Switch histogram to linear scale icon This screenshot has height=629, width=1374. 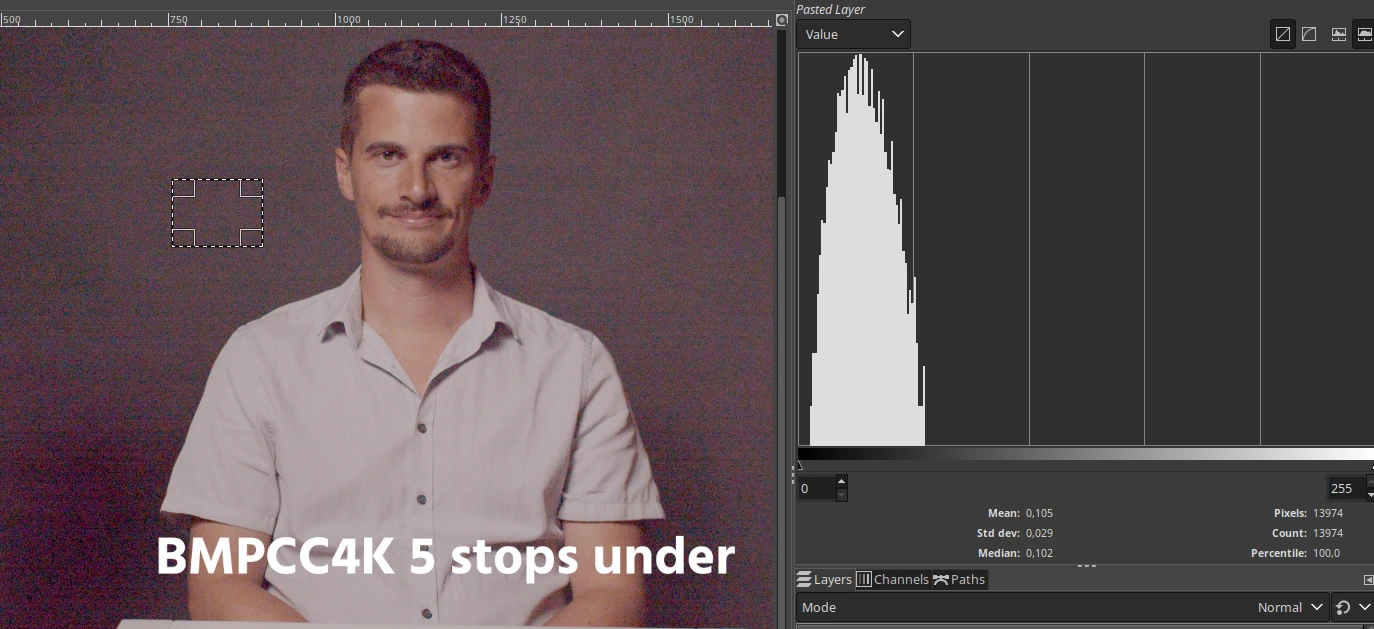pyautogui.click(x=1339, y=34)
